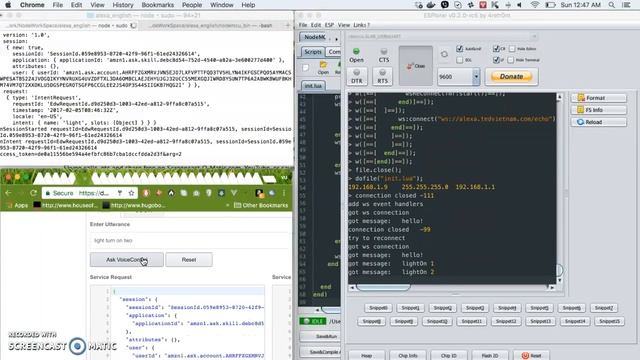
Task: Select the Scripts tab
Action: coord(313,52)
